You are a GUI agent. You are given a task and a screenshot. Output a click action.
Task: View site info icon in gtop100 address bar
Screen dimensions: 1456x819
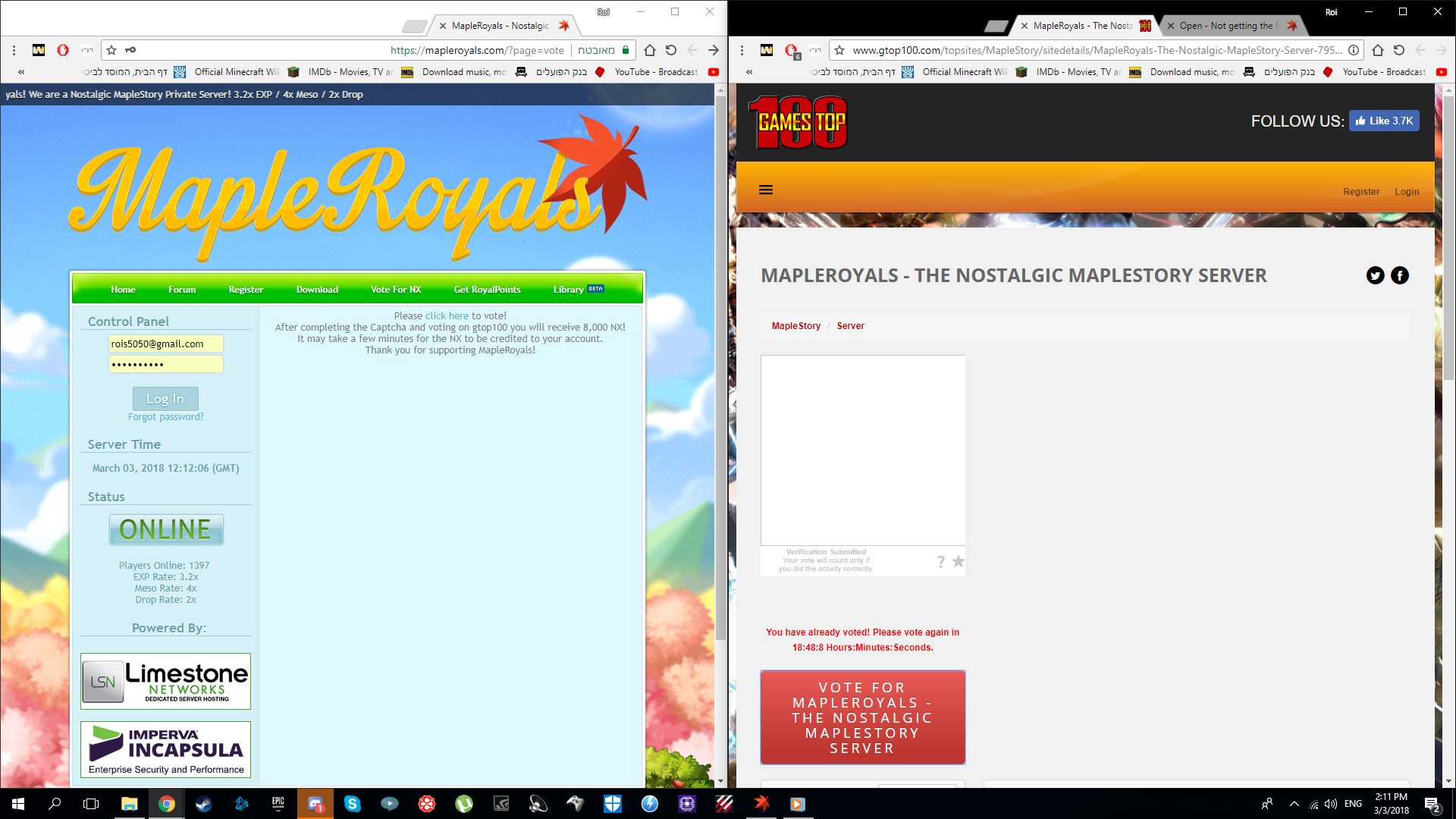(x=1354, y=50)
